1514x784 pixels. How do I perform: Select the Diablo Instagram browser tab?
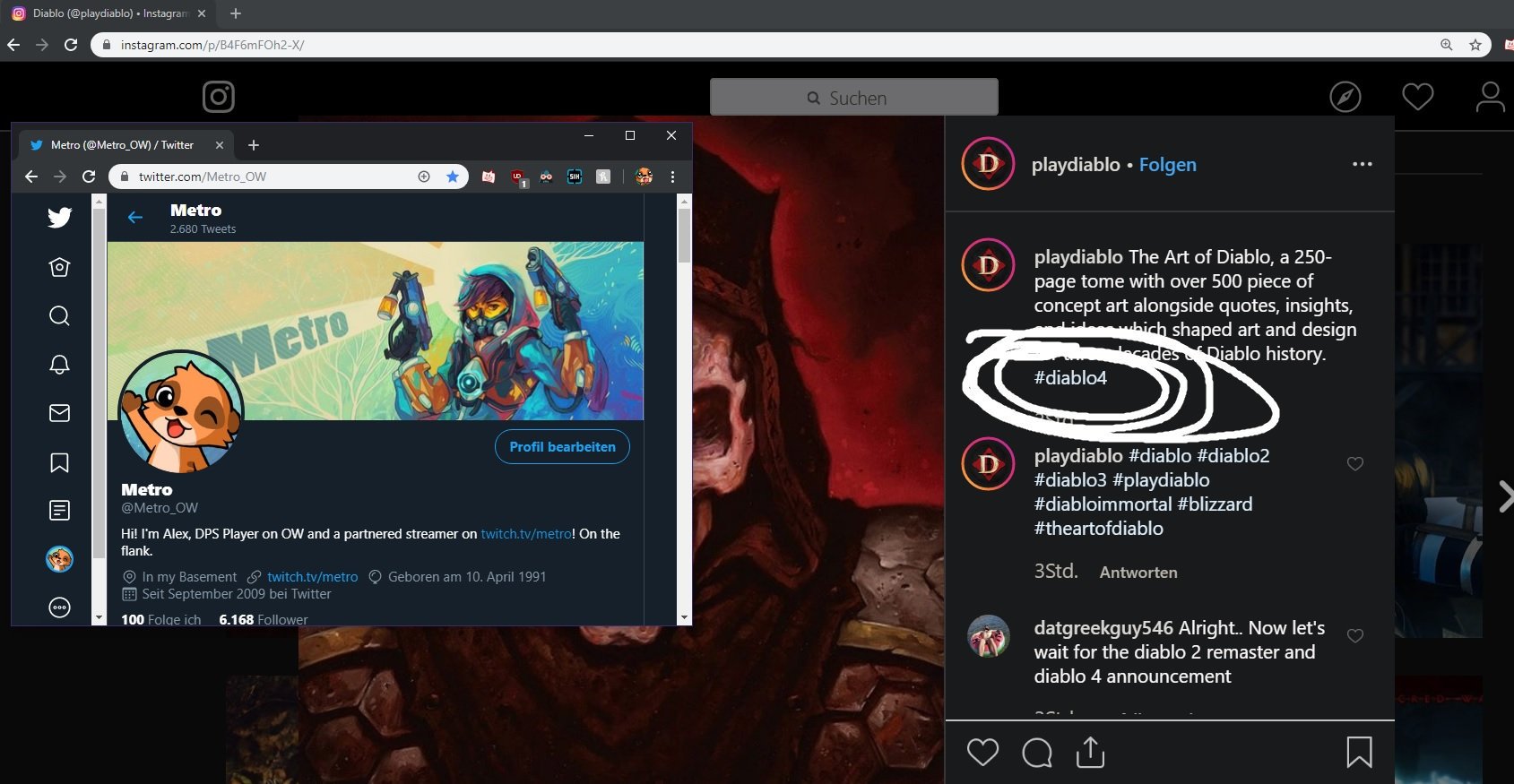pos(109,13)
